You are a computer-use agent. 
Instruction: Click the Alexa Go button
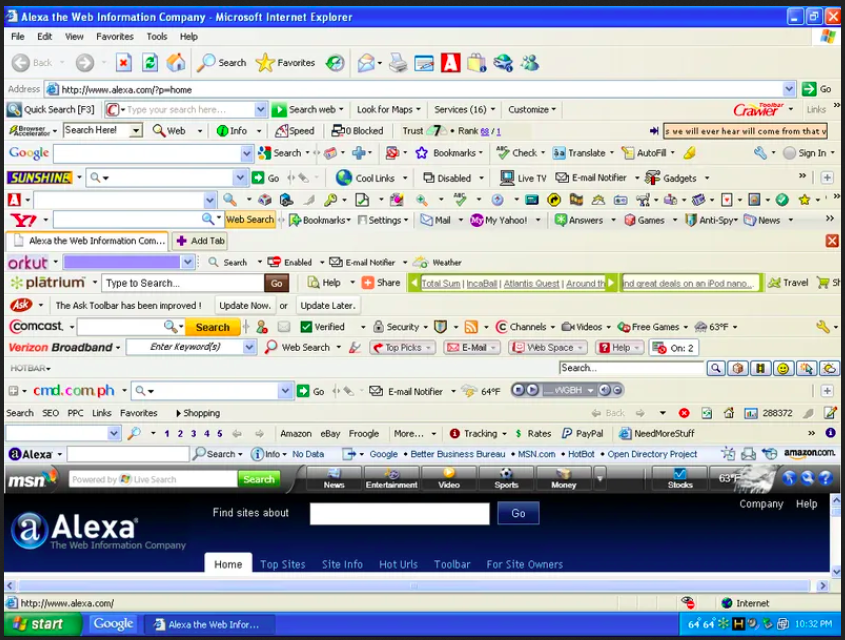(518, 513)
